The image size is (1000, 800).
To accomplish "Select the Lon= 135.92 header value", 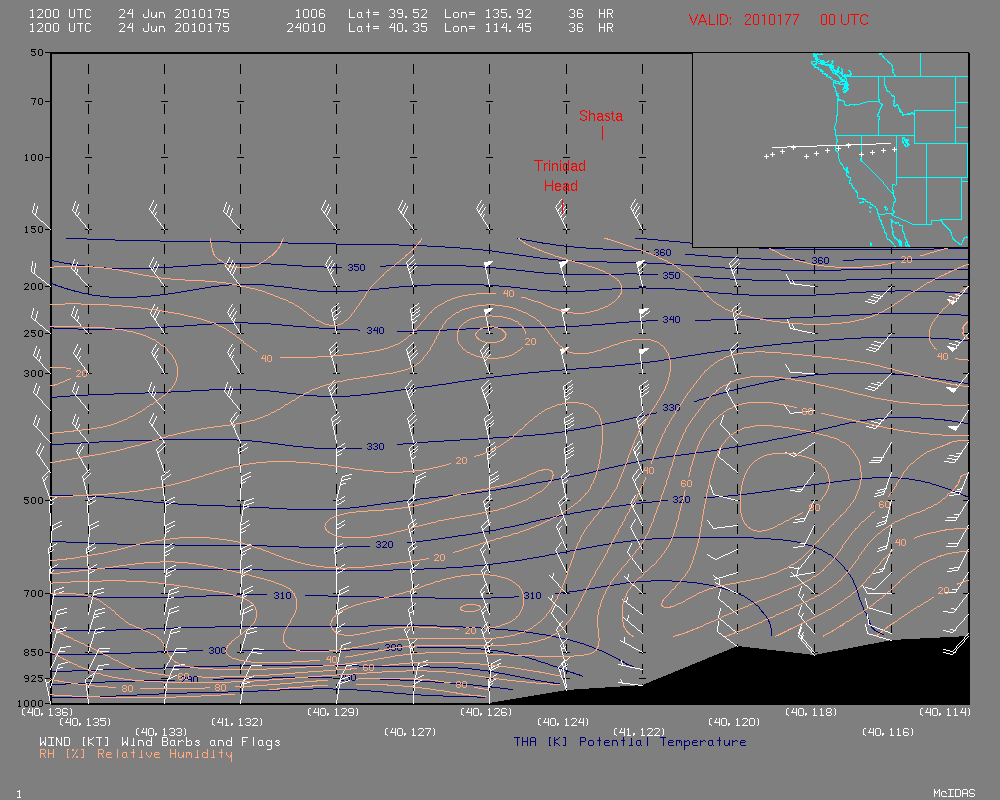I will click(x=488, y=14).
